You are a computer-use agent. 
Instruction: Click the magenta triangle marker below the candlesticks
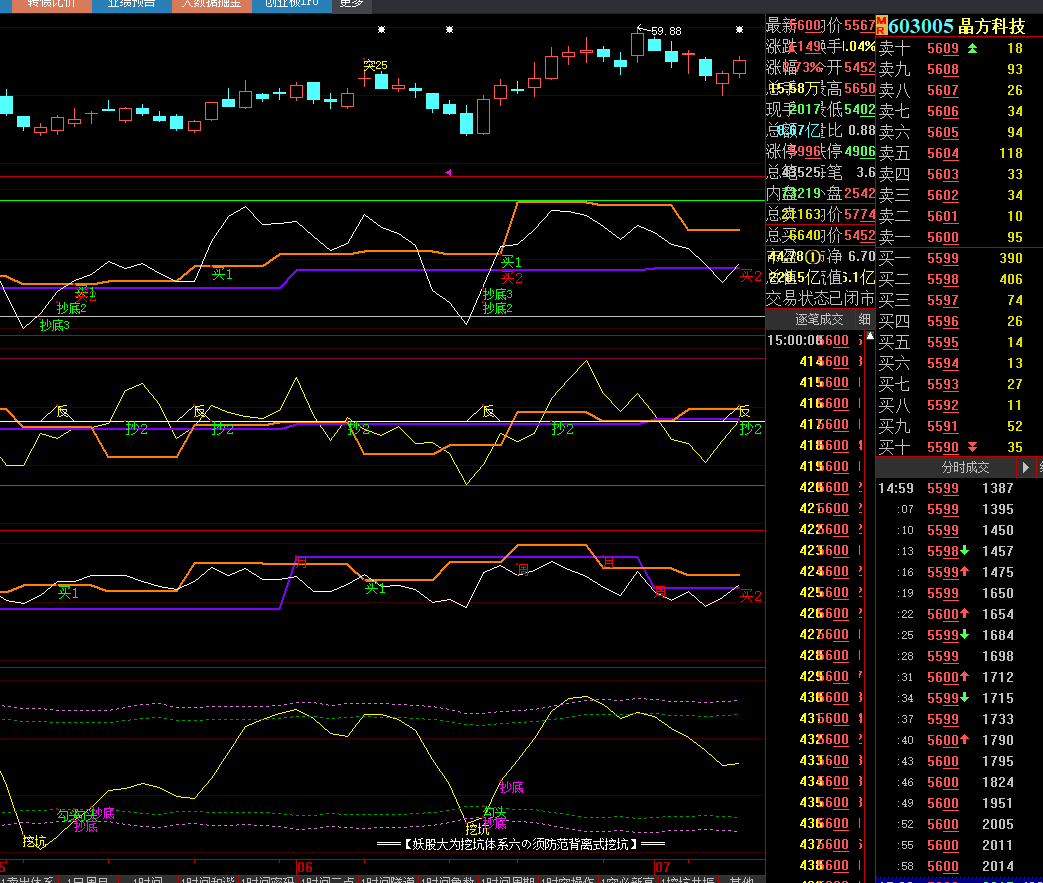tap(448, 172)
